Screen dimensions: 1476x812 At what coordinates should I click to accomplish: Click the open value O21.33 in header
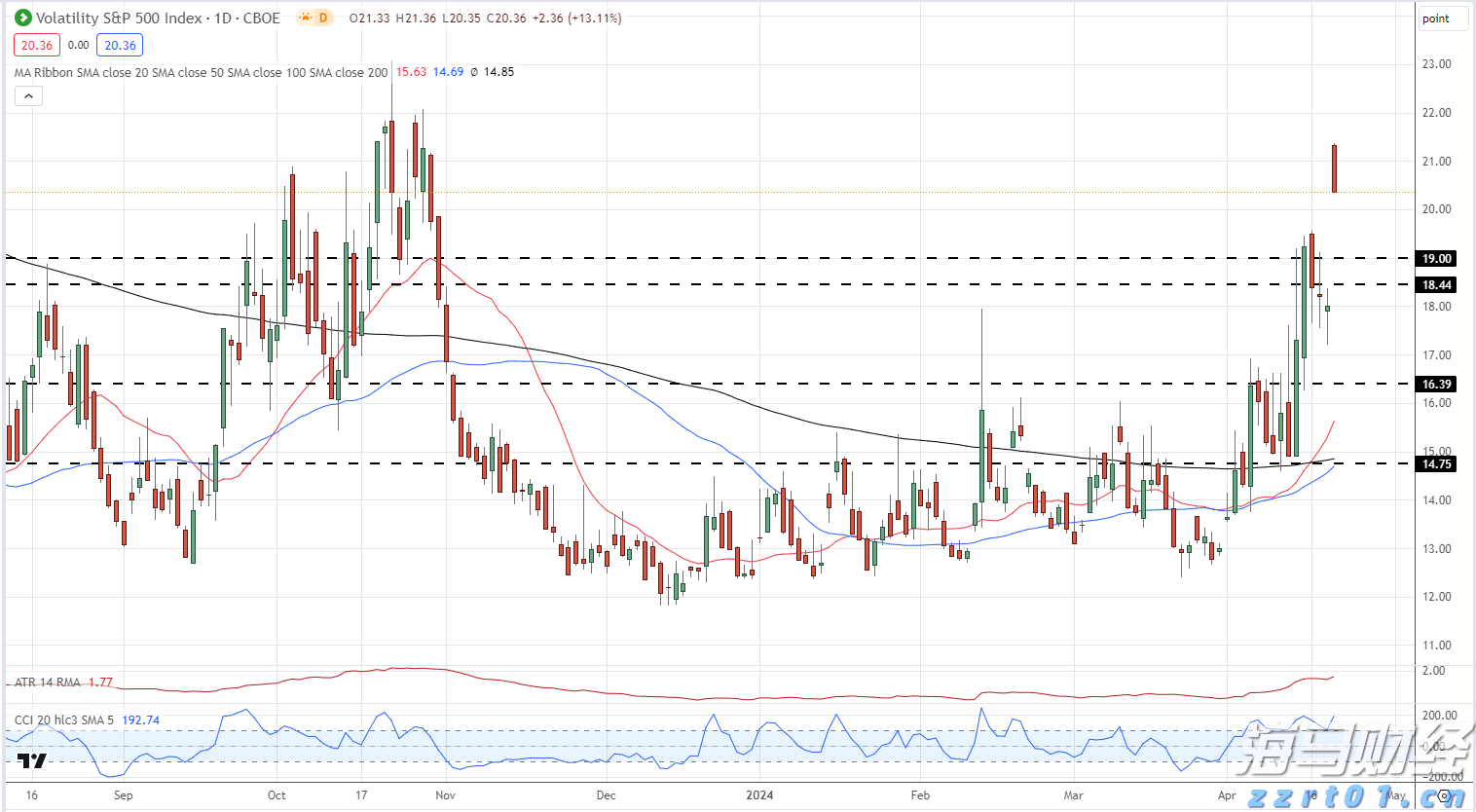click(x=370, y=18)
